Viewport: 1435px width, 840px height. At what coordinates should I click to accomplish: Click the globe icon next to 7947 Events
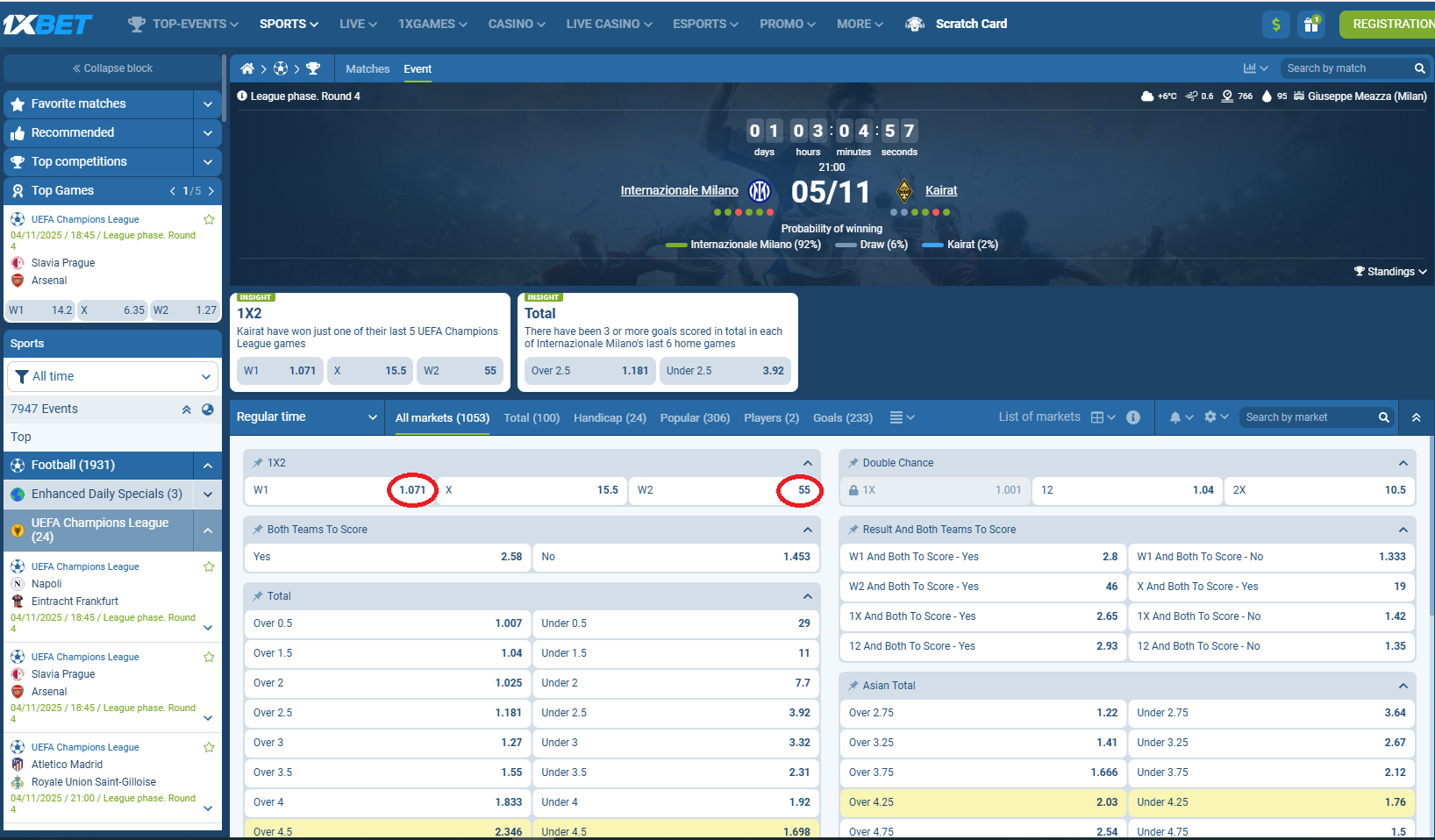(x=208, y=409)
